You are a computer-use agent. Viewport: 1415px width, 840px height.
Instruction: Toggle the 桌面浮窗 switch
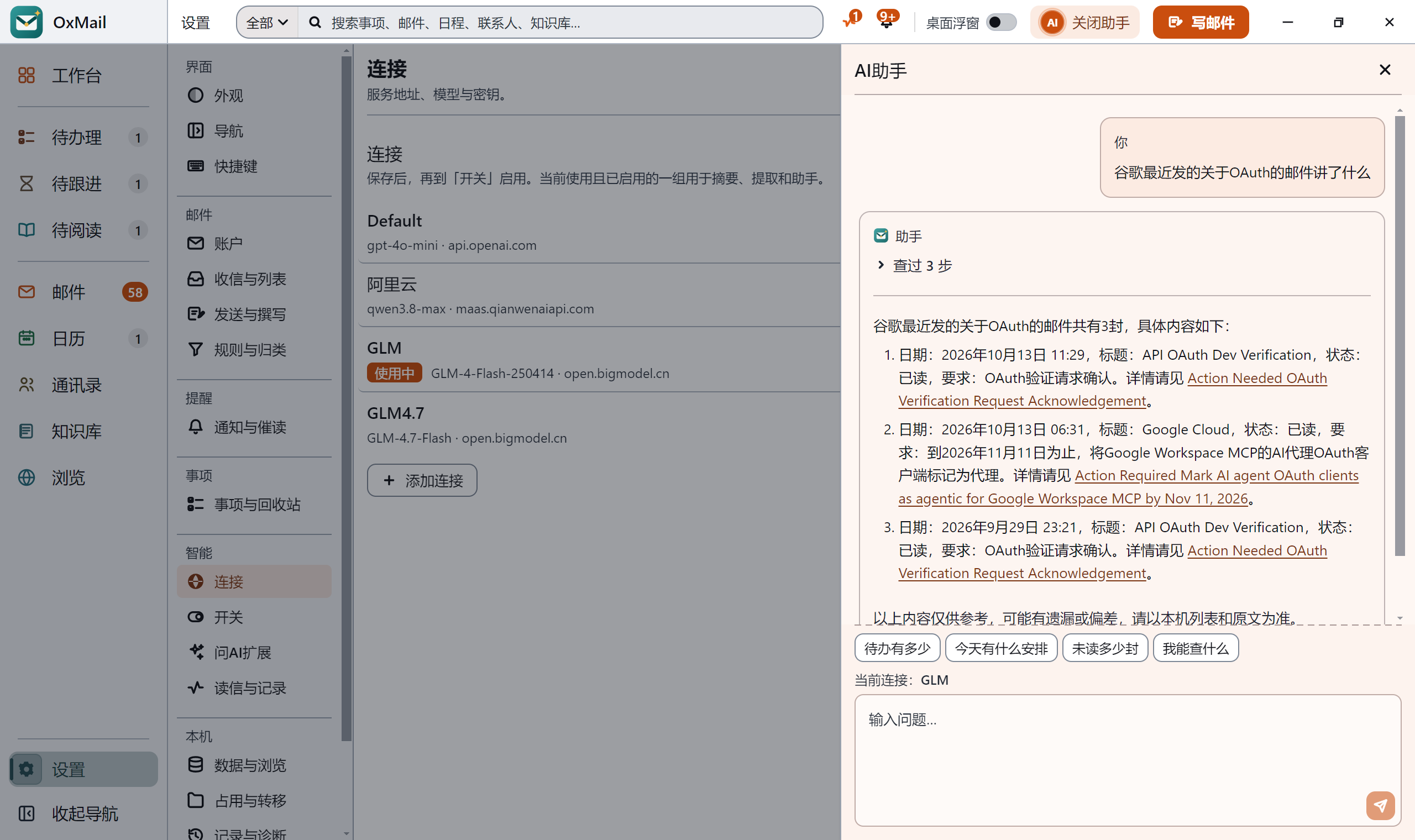point(1000,22)
